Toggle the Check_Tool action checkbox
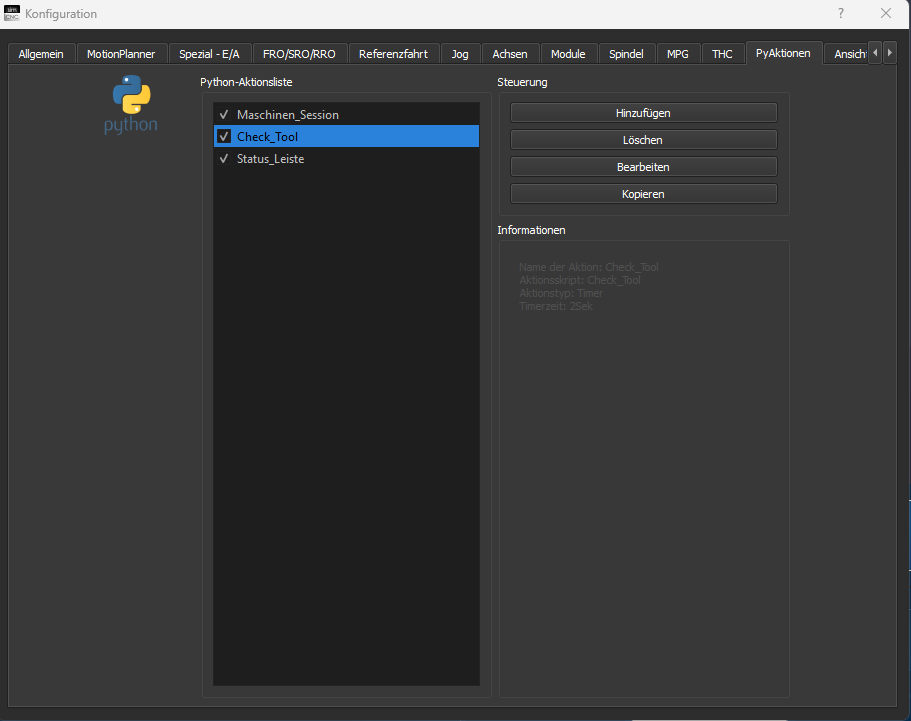The width and height of the screenshot is (911, 721). point(224,137)
